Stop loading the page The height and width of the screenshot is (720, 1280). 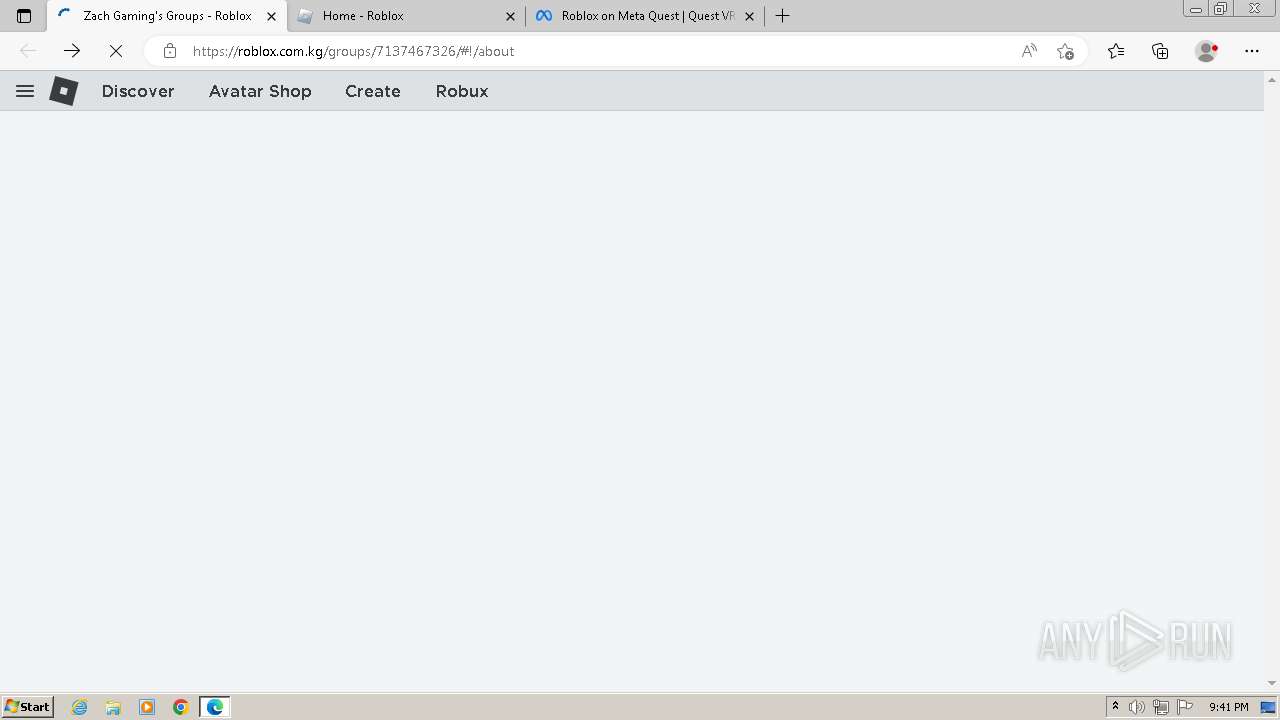(116, 51)
